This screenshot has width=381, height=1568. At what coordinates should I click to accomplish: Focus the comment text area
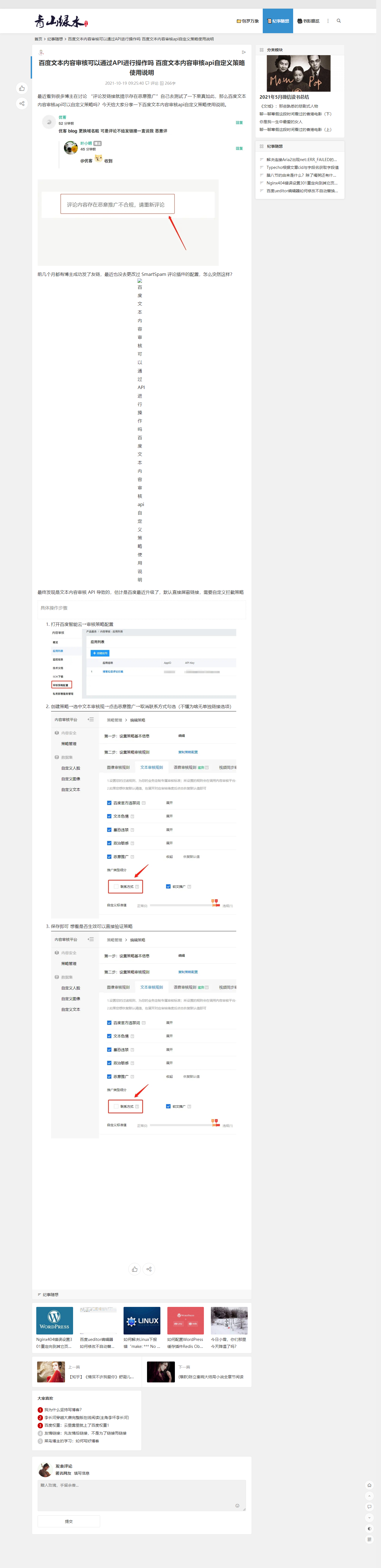click(x=141, y=1496)
